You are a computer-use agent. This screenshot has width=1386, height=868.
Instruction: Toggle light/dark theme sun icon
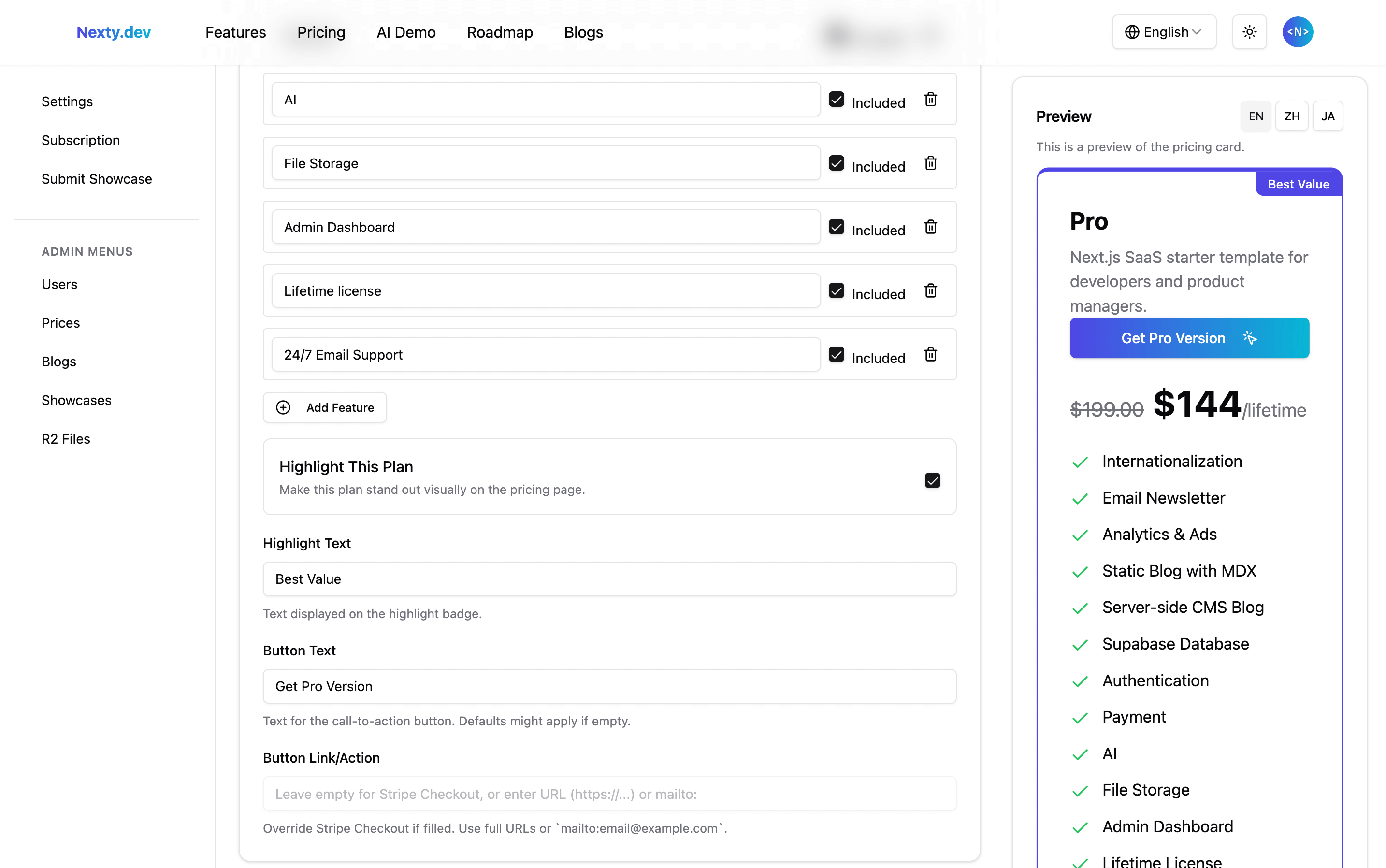1249,32
